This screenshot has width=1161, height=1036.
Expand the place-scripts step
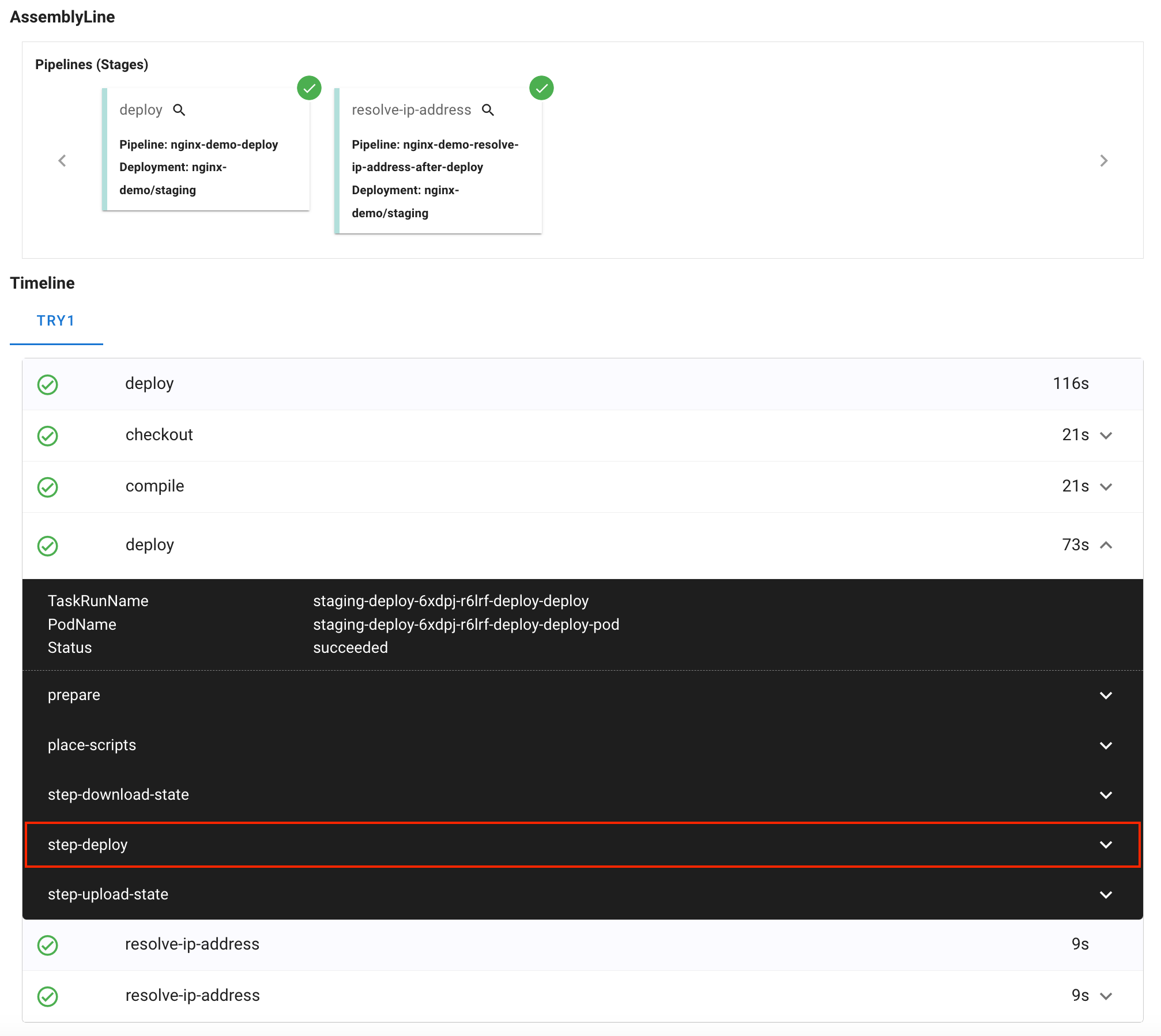[1106, 746]
